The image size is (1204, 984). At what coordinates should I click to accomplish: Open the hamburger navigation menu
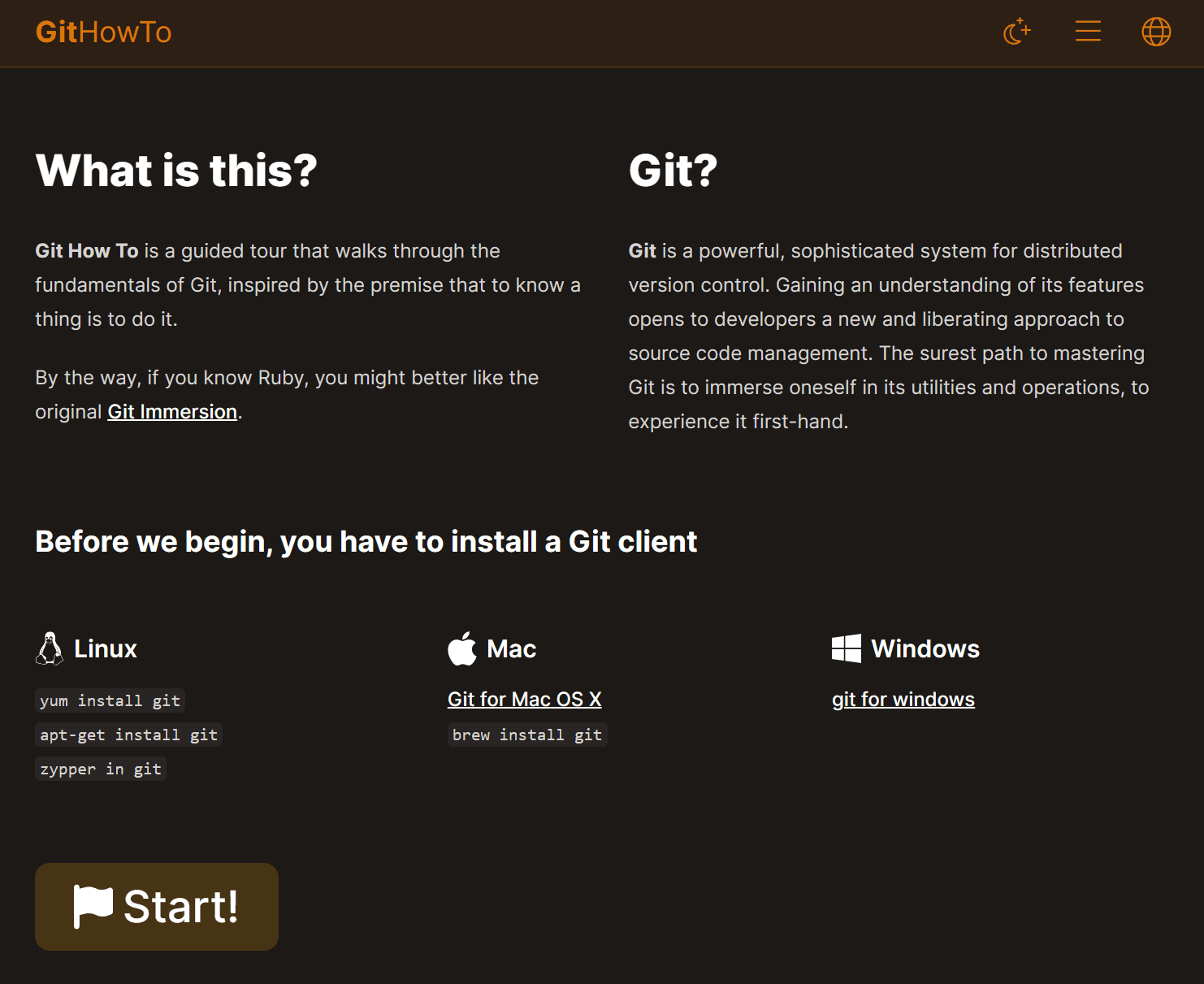[1088, 32]
